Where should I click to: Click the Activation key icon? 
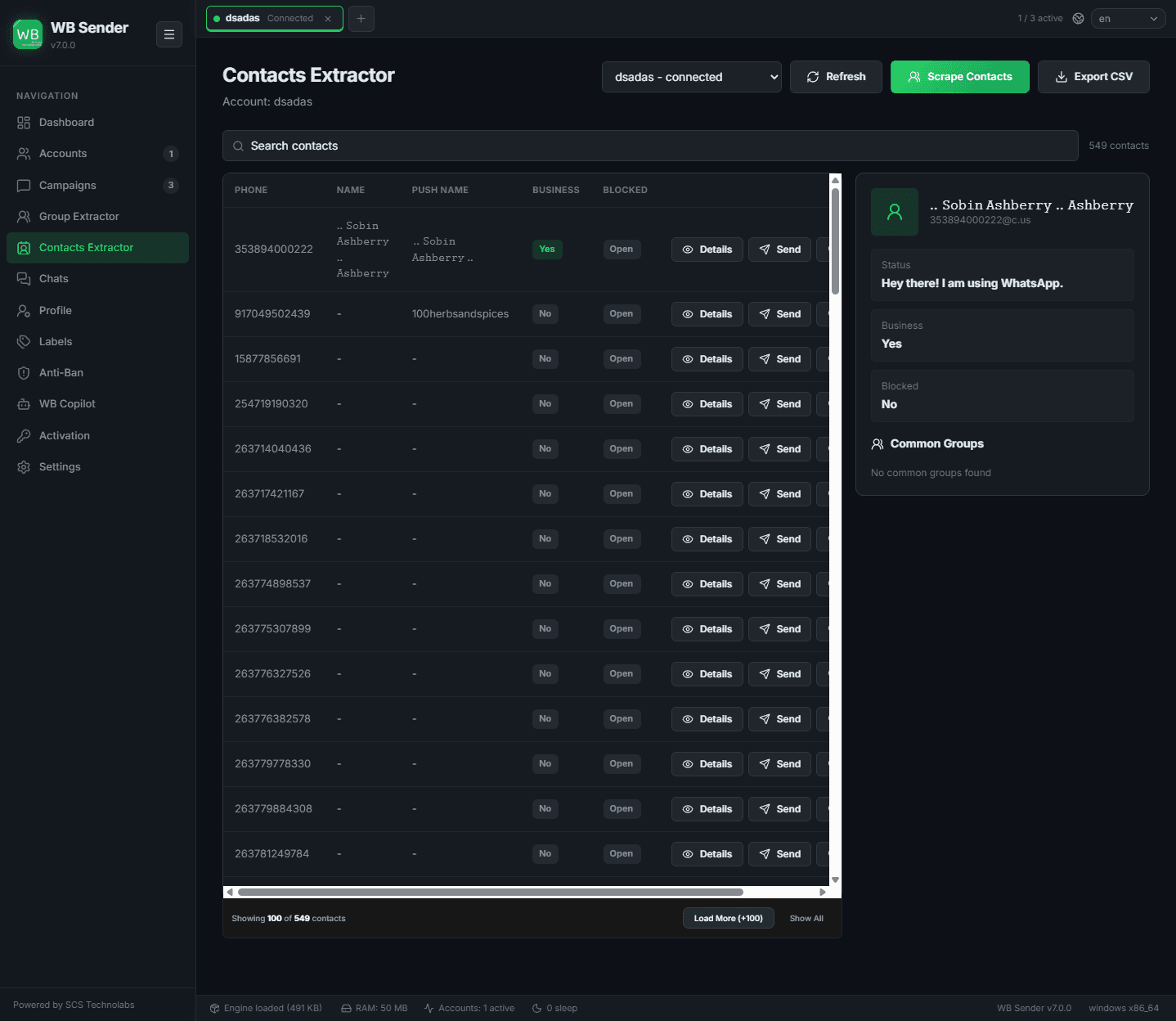24,436
